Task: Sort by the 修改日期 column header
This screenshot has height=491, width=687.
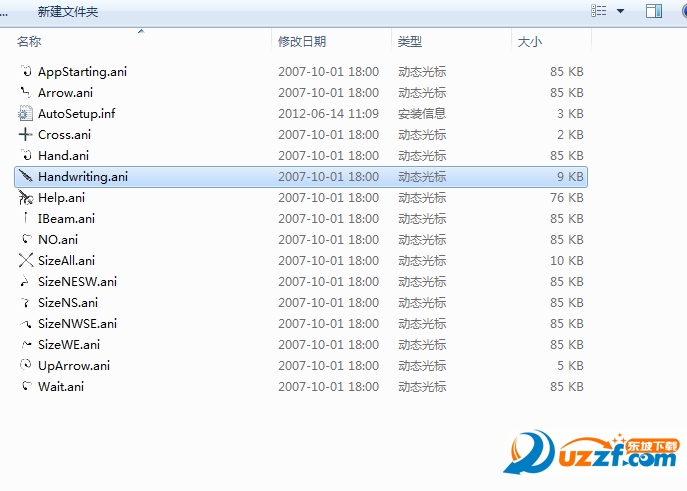Action: click(302, 42)
